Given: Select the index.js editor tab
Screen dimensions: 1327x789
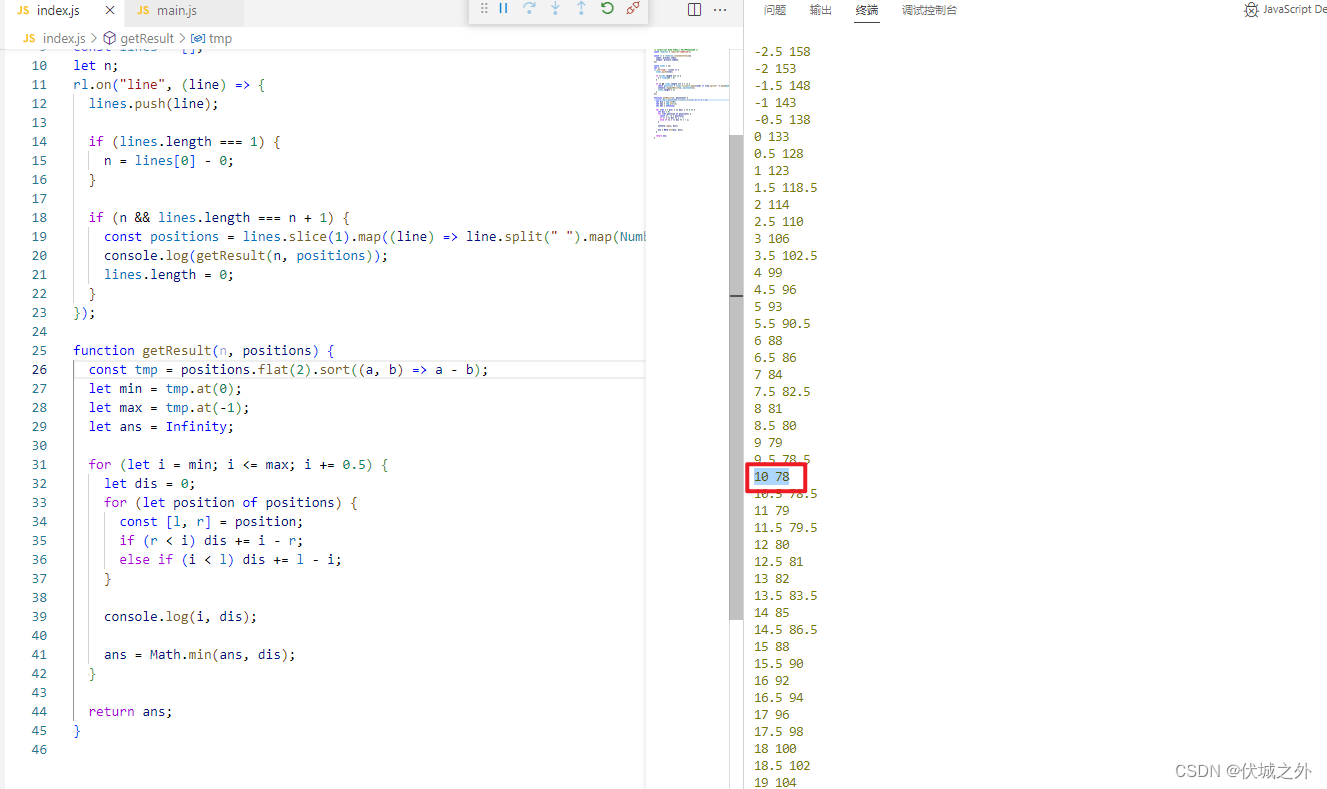Looking at the screenshot, I should [x=57, y=11].
